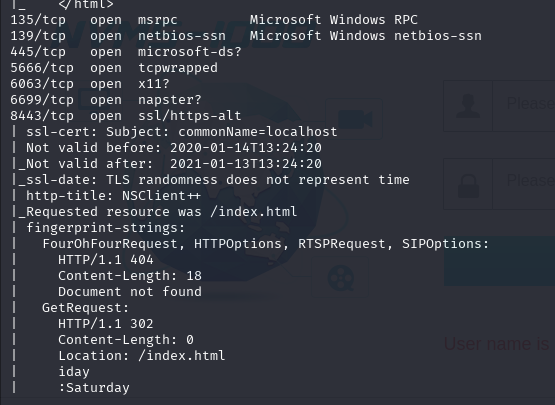Click /index.html in the Requested resource line

[253, 212]
